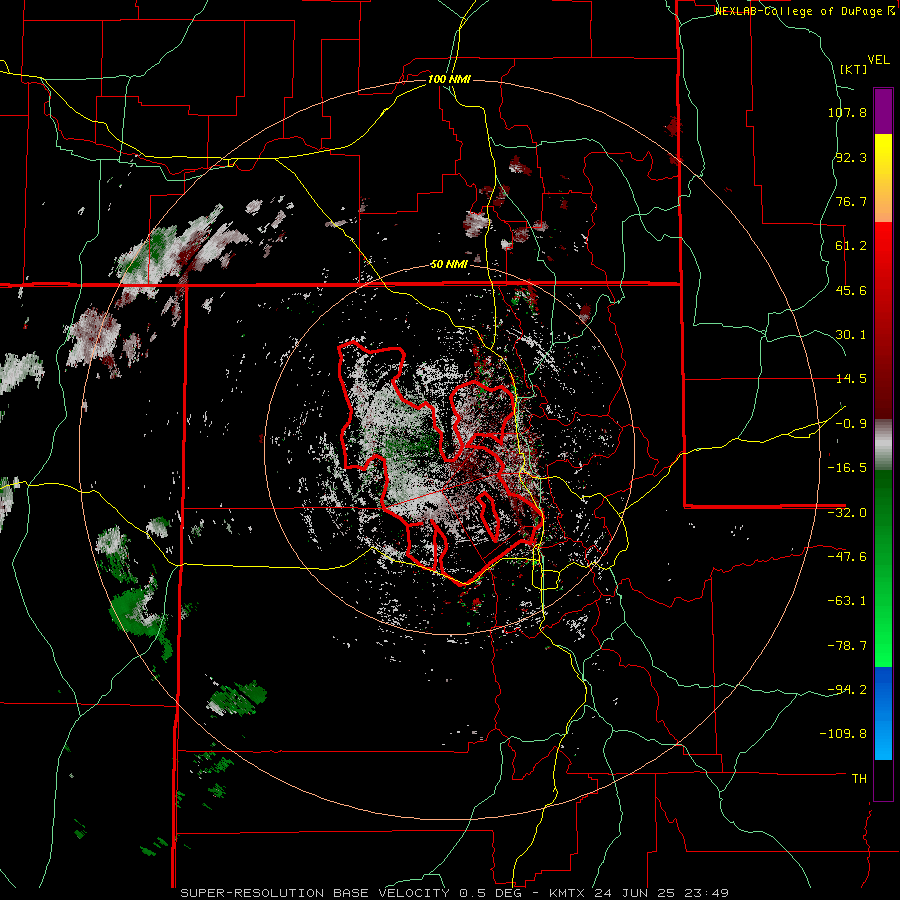This screenshot has width=900, height=900.
Task: Select the -109.8 legend value
Action: point(843,734)
